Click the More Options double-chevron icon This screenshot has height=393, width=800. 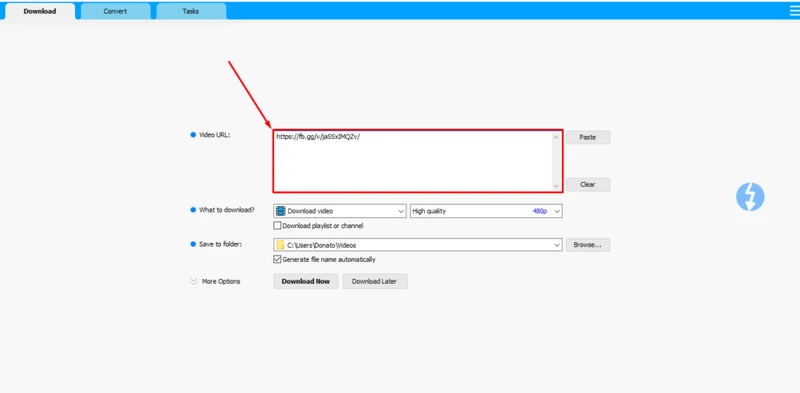click(193, 281)
